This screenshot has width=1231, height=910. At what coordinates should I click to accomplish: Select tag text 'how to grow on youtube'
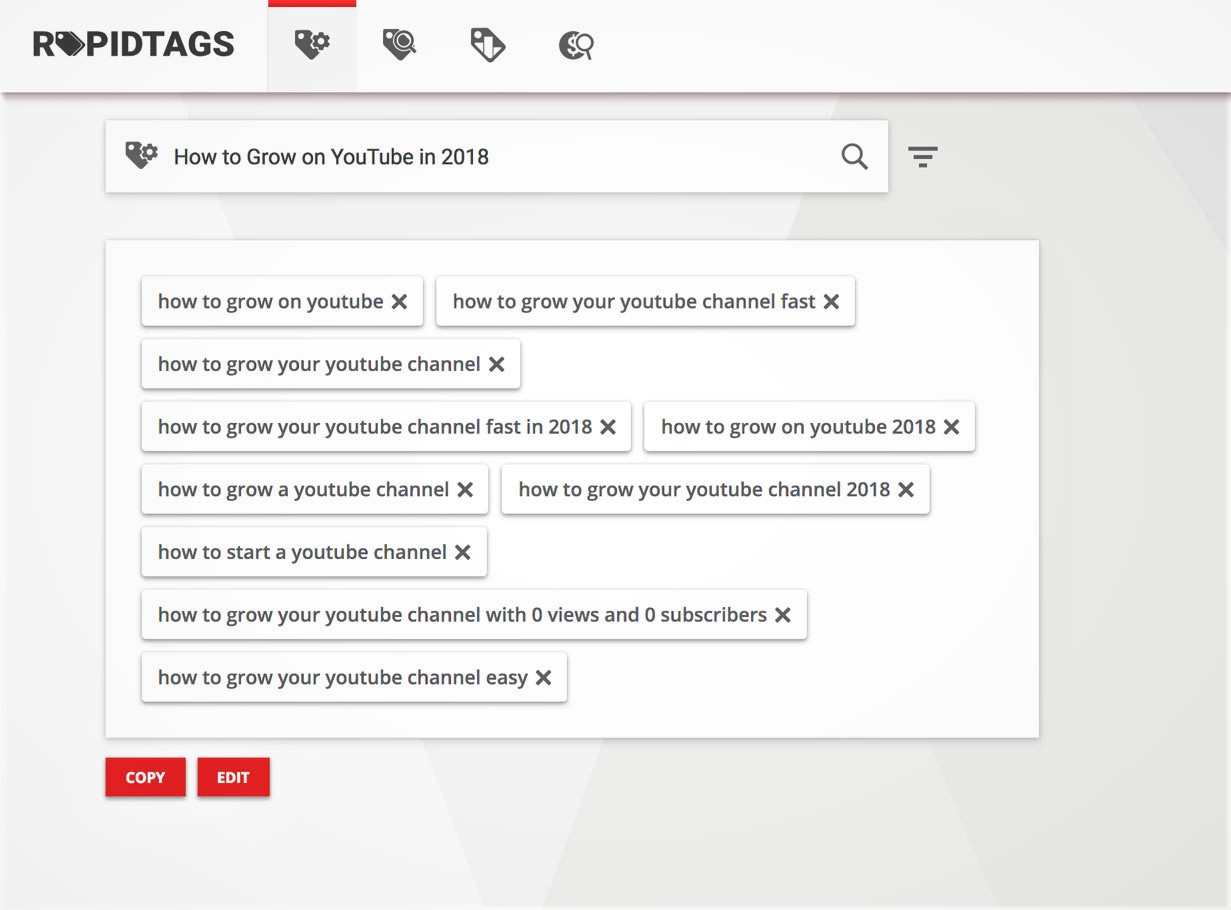[271, 302]
